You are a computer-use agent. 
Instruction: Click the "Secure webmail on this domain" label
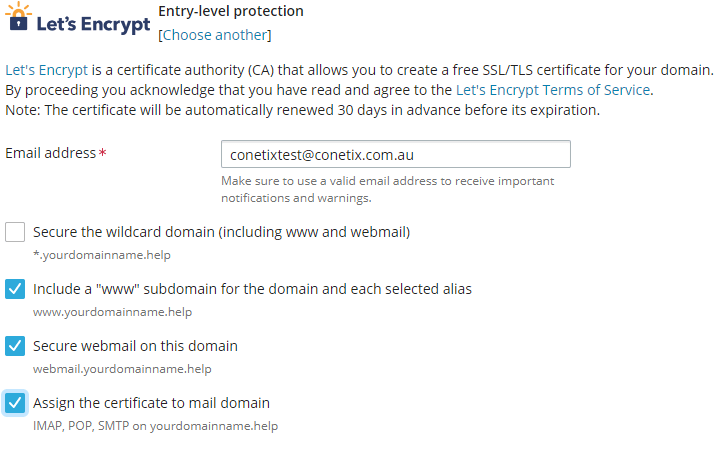[x=135, y=346]
